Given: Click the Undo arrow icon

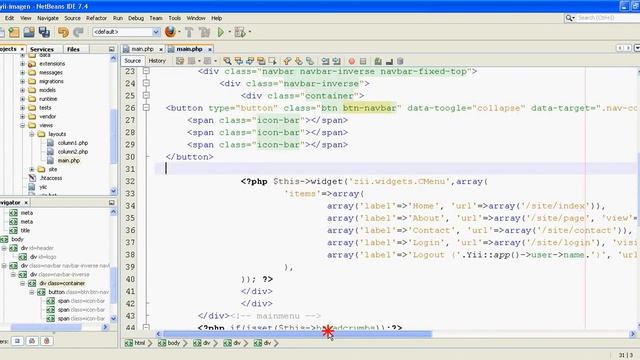Looking at the screenshot, I should tap(63, 32).
